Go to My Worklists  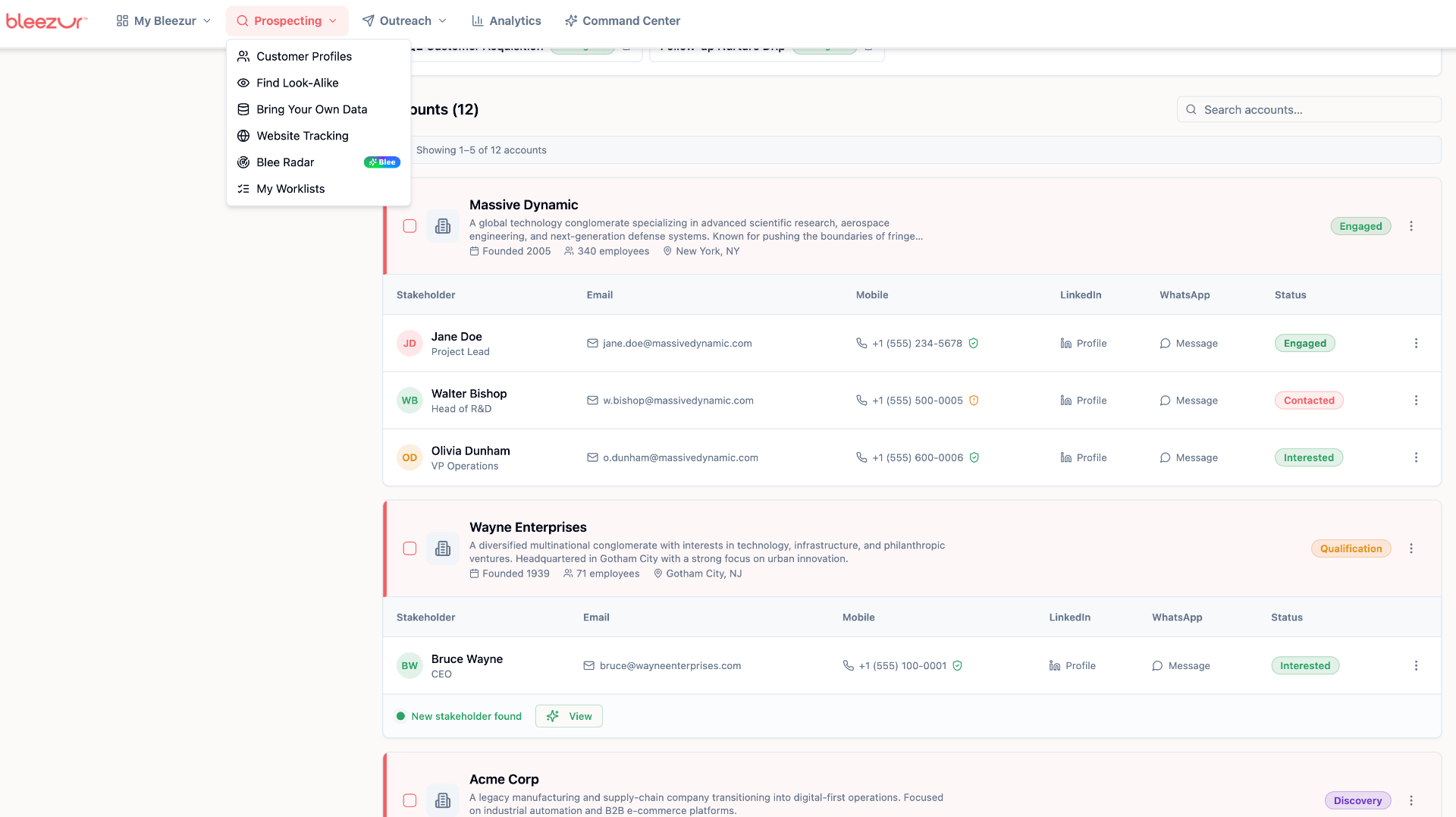point(318,189)
